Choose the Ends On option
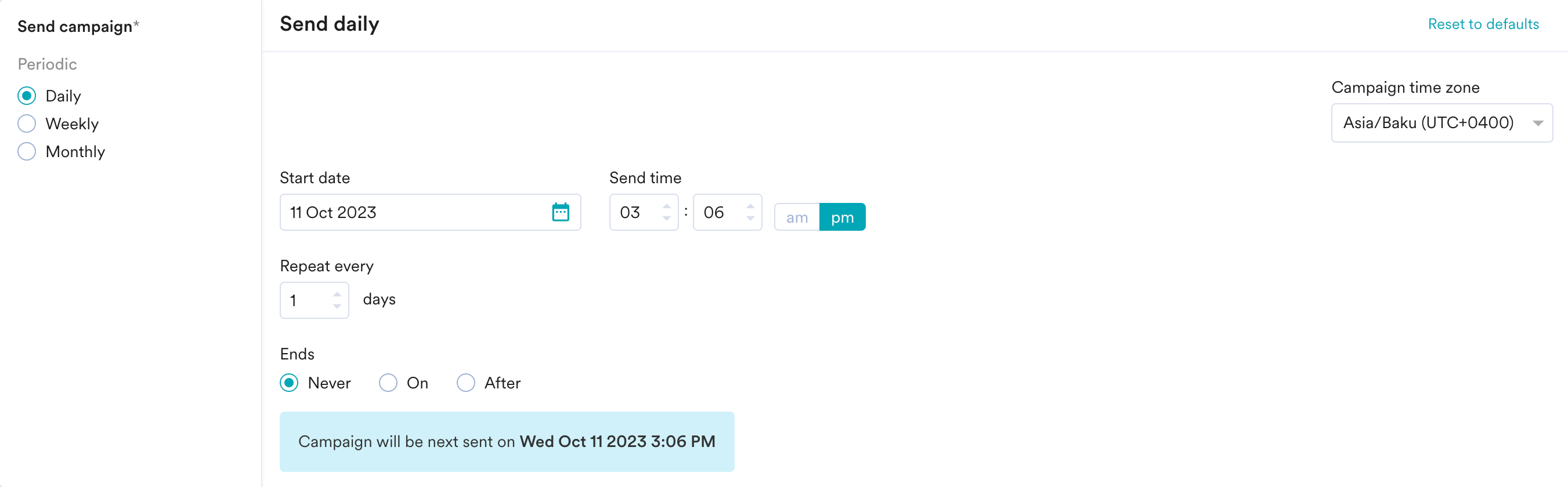The width and height of the screenshot is (1568, 487). coord(388,383)
